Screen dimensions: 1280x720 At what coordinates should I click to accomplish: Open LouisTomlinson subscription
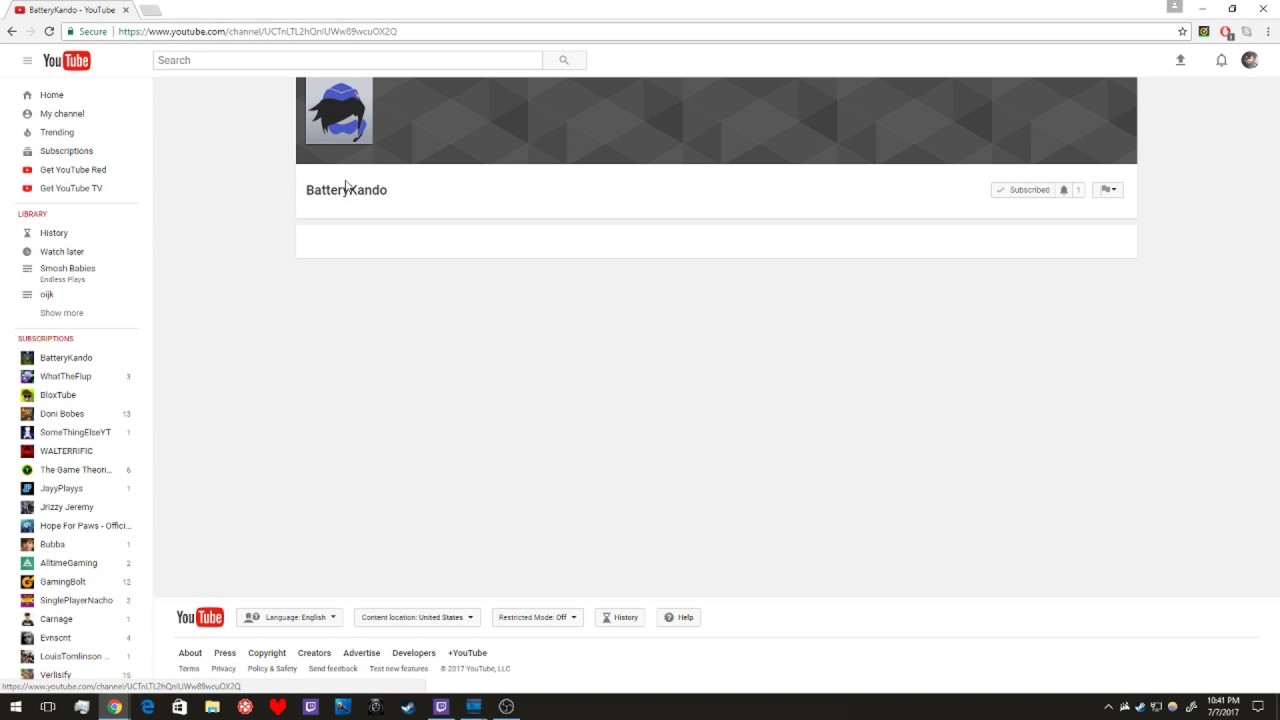click(x=76, y=657)
